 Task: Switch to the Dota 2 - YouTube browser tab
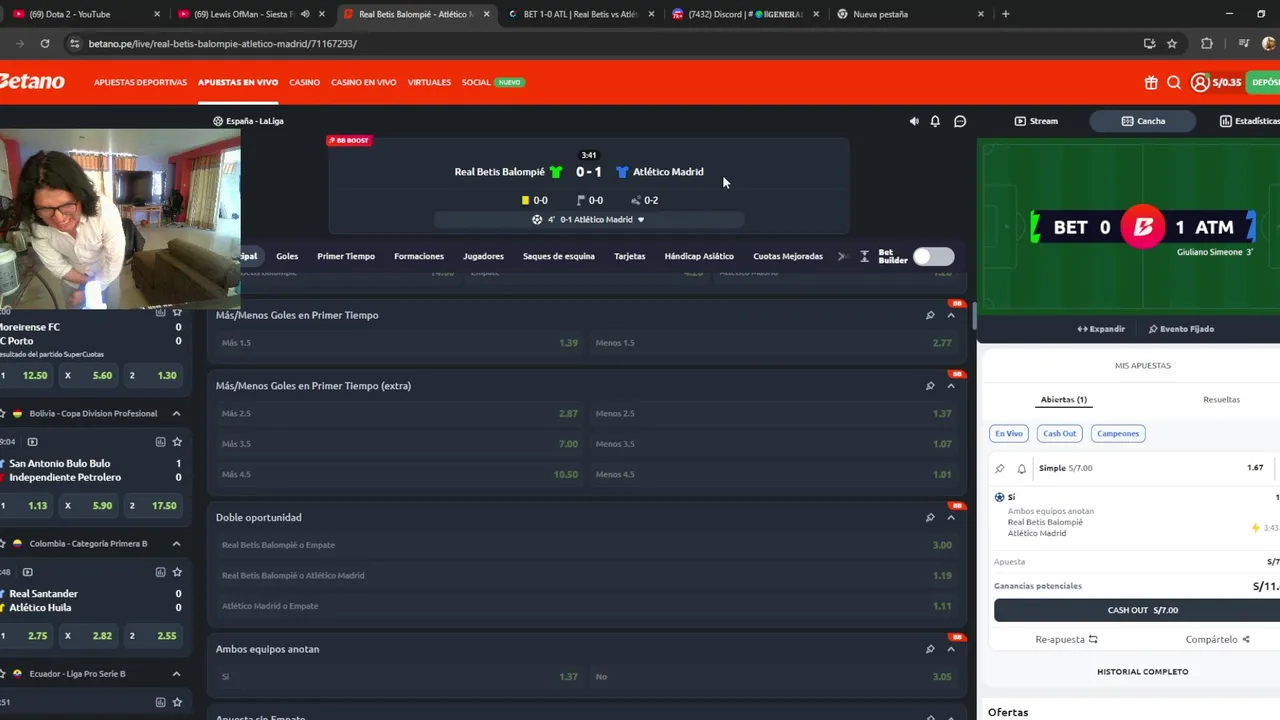[x=85, y=14]
